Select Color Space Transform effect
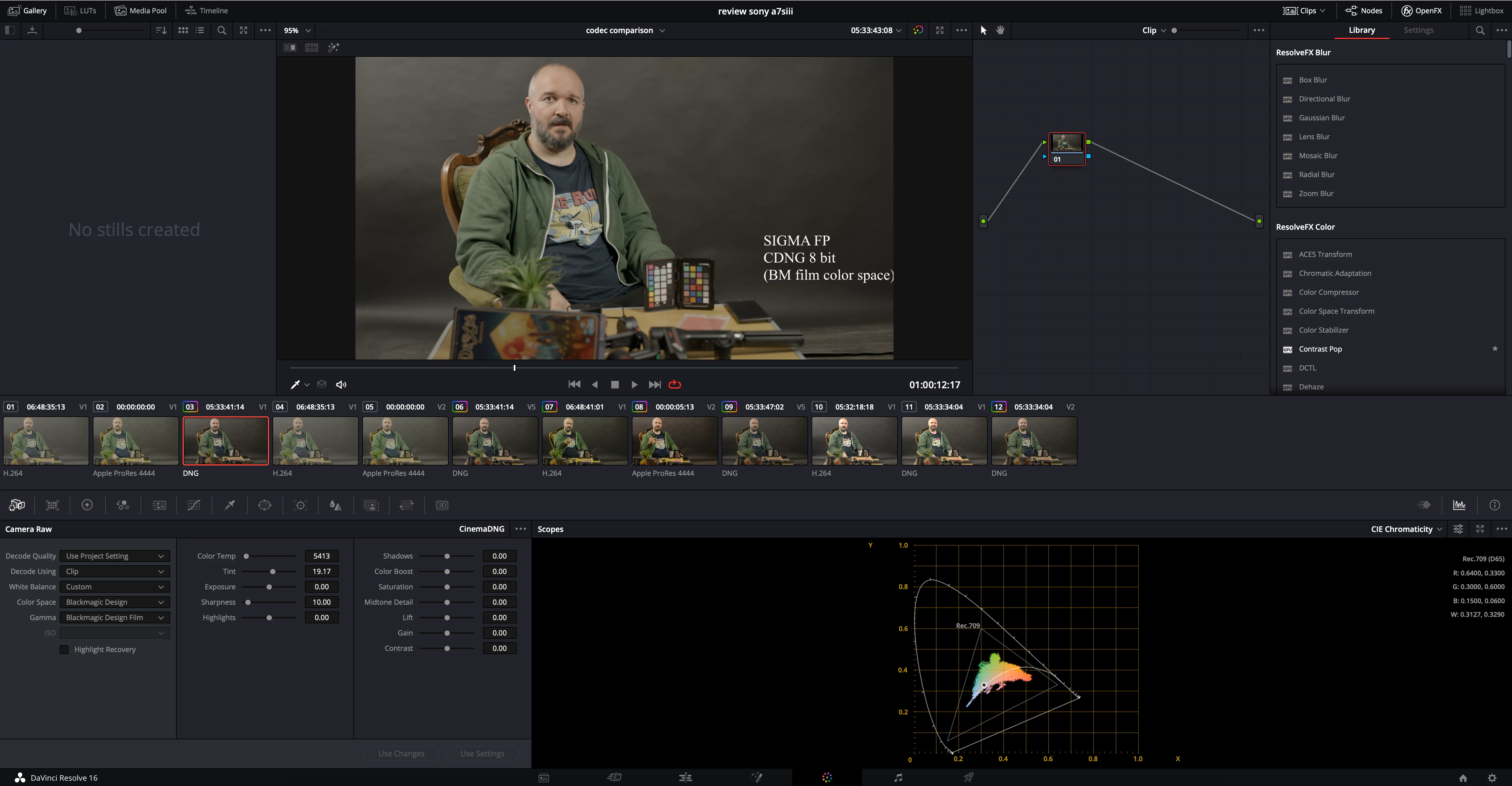 pyautogui.click(x=1336, y=311)
